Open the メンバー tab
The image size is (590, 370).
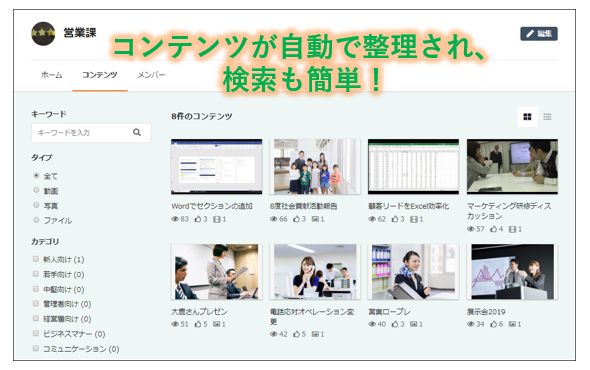(151, 75)
